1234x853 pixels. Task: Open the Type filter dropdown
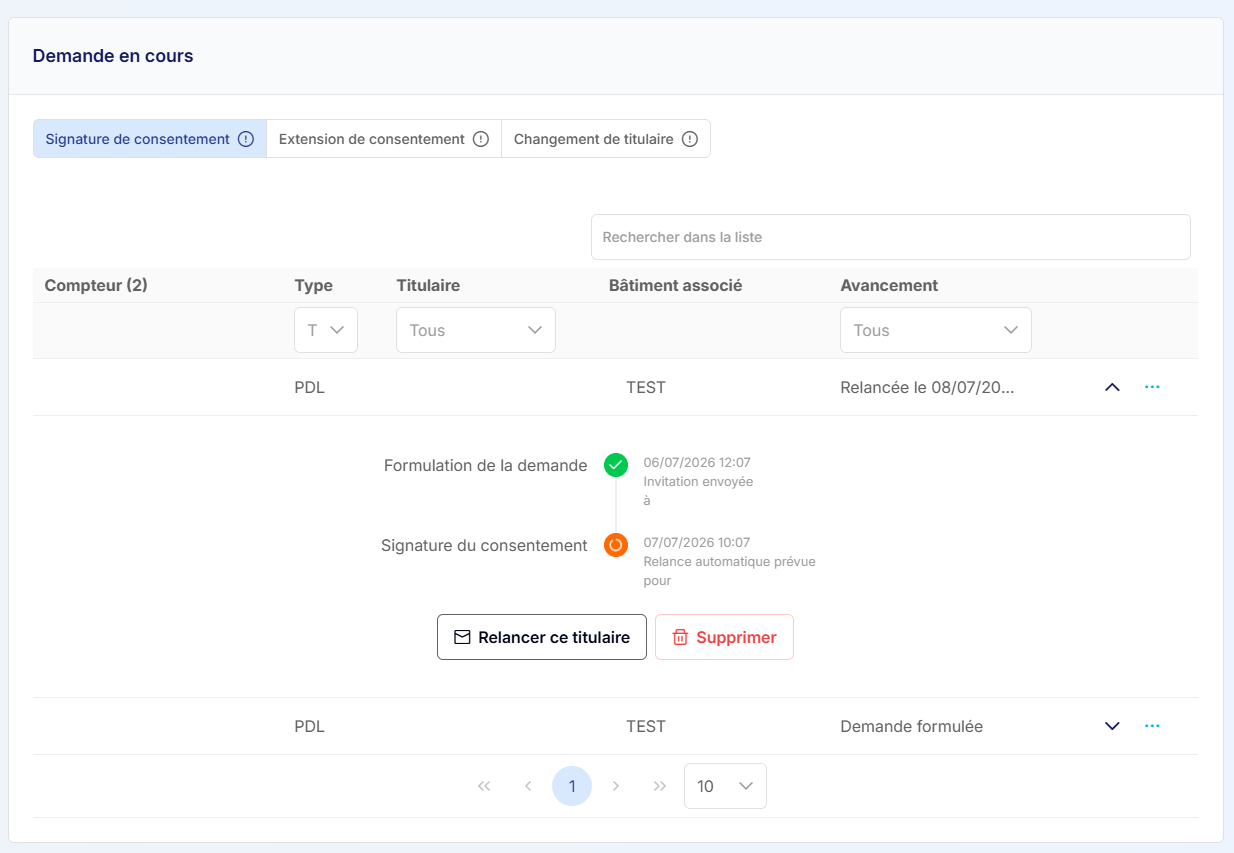point(326,330)
